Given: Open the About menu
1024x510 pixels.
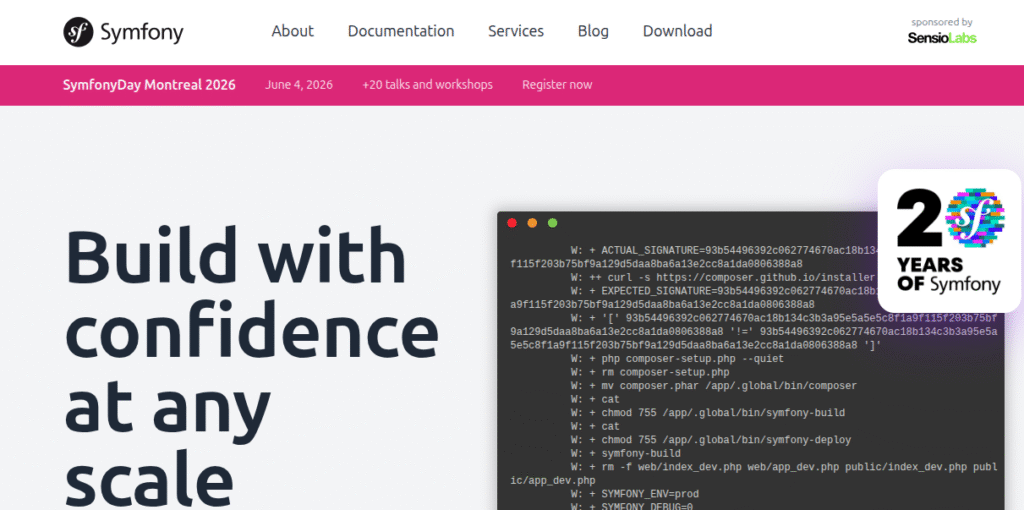Looking at the screenshot, I should pyautogui.click(x=293, y=31).
